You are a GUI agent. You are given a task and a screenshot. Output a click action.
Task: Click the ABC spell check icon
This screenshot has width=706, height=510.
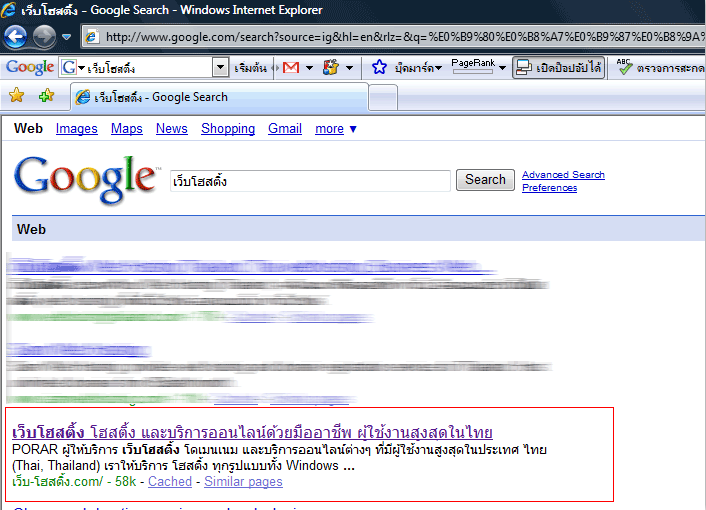point(624,67)
